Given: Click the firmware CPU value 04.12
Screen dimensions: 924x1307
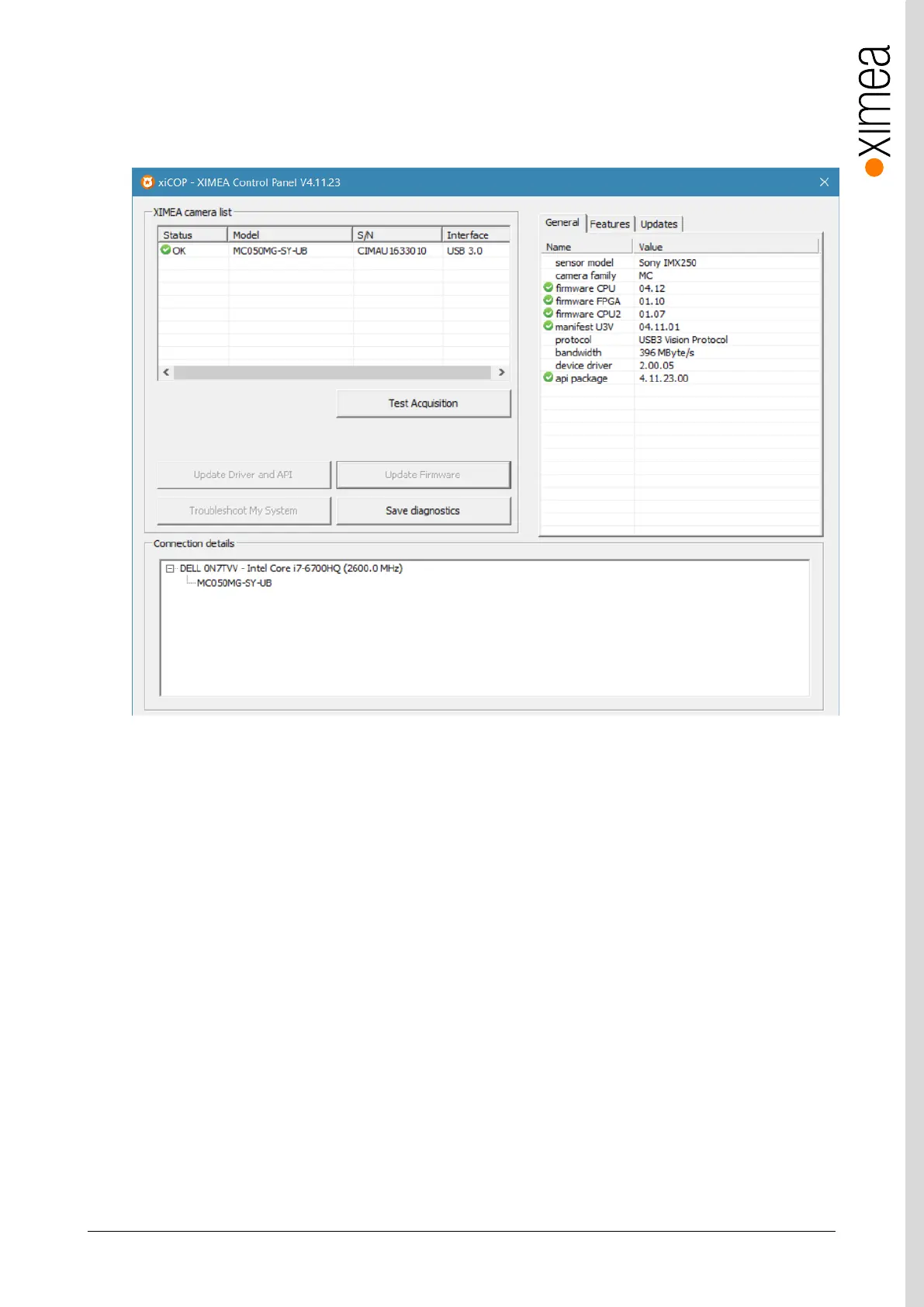Looking at the screenshot, I should pos(652,288).
